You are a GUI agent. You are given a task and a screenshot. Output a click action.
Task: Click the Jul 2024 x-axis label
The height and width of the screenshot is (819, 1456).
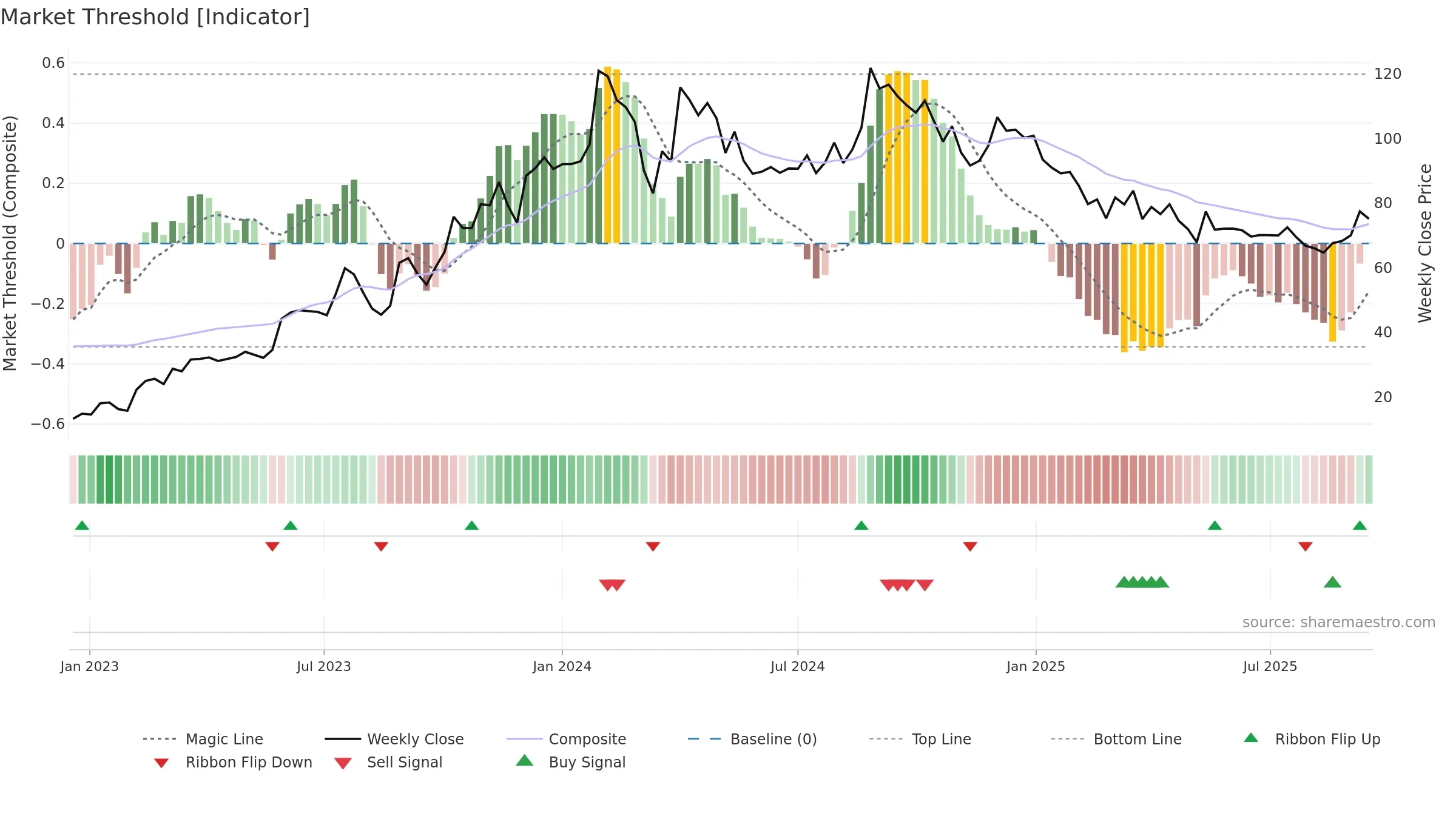click(x=798, y=666)
